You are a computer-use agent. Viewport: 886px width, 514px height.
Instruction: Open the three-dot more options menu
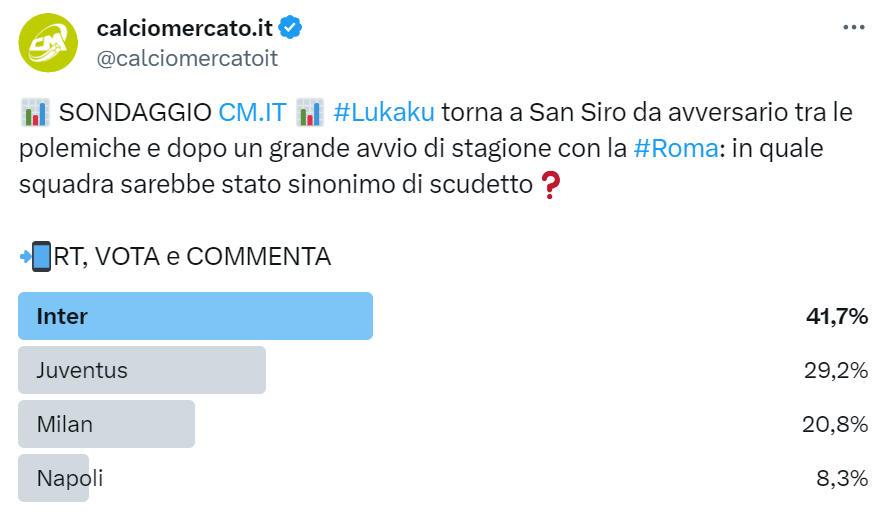tap(853, 28)
